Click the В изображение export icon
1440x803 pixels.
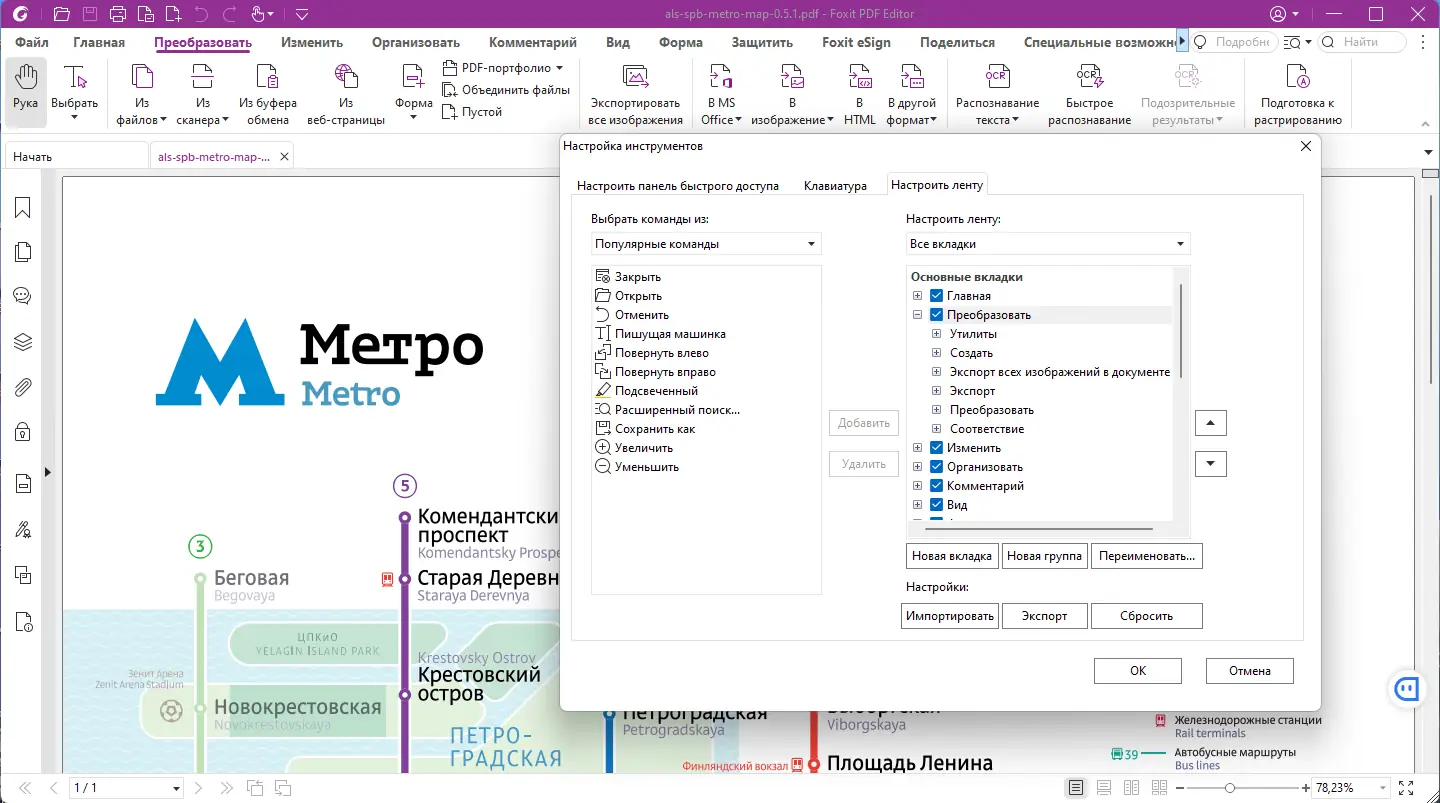click(x=793, y=78)
